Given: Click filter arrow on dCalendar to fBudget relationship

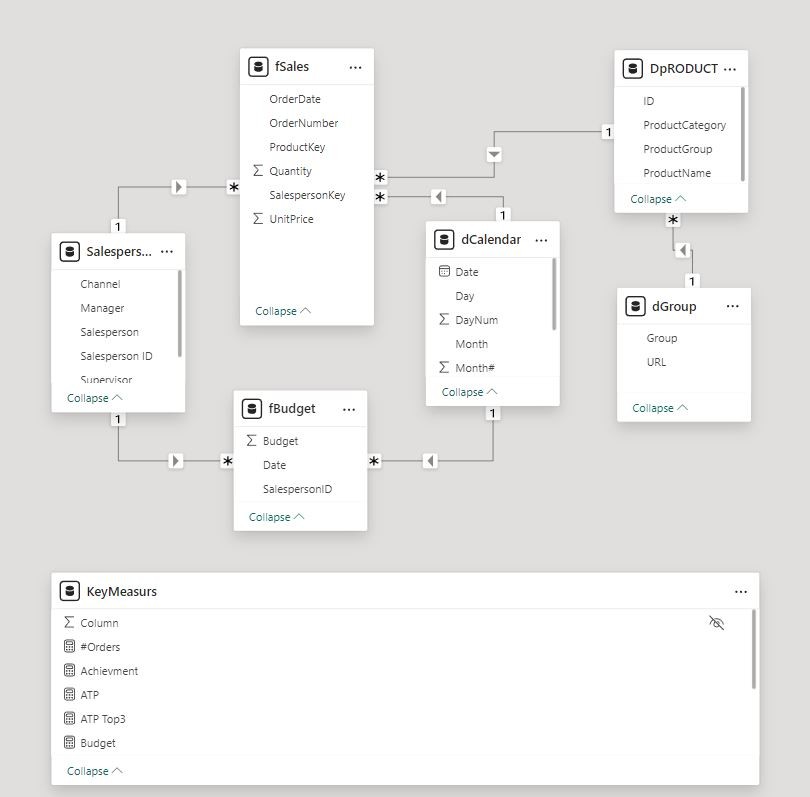Looking at the screenshot, I should 430,460.
